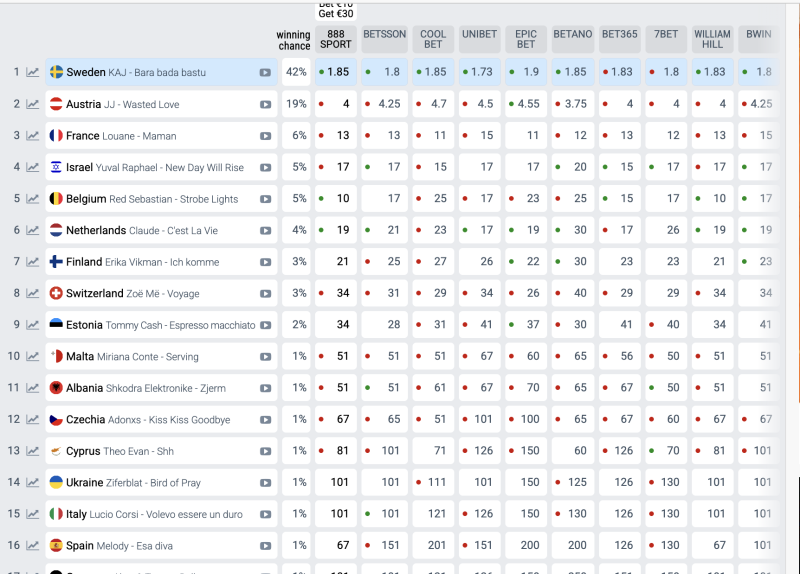Click the France flag icon
800x574 pixels.
[56, 136]
